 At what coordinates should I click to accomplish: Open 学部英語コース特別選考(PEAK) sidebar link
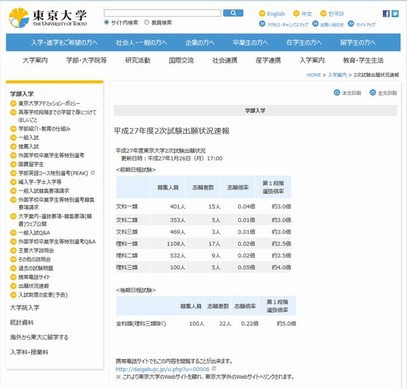pos(53,173)
